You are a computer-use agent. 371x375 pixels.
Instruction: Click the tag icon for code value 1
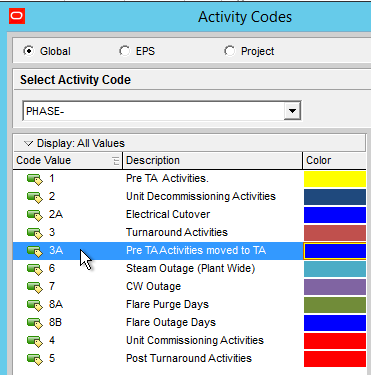tap(35, 179)
